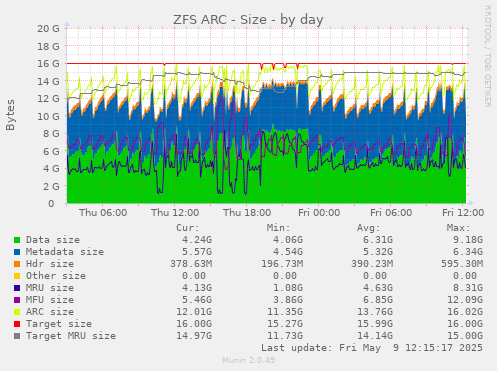The image size is (497, 371).
Task: Click the 'Data size' legend label
Action: tap(53, 240)
